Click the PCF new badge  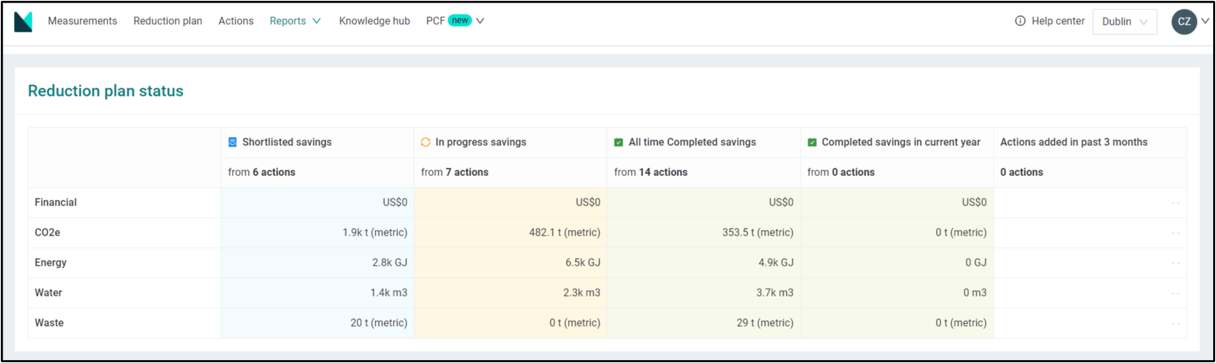pyautogui.click(x=459, y=21)
